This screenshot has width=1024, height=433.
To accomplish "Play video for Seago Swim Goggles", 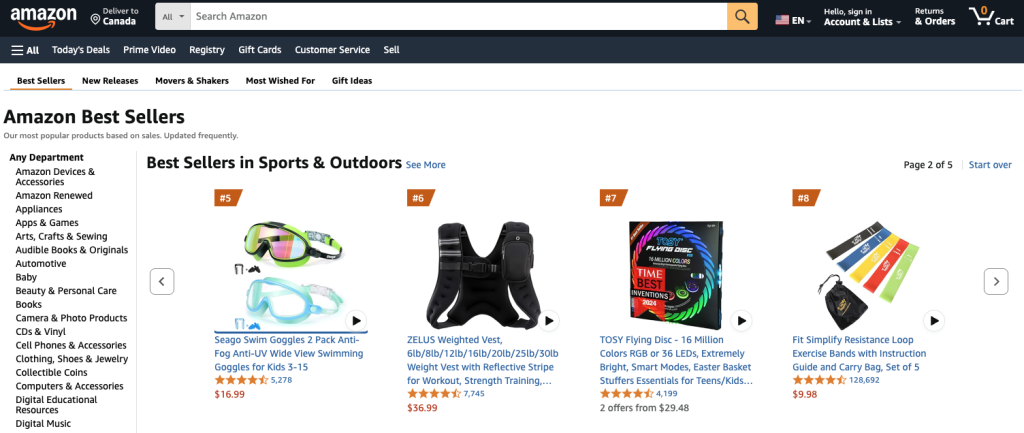I will click(356, 321).
